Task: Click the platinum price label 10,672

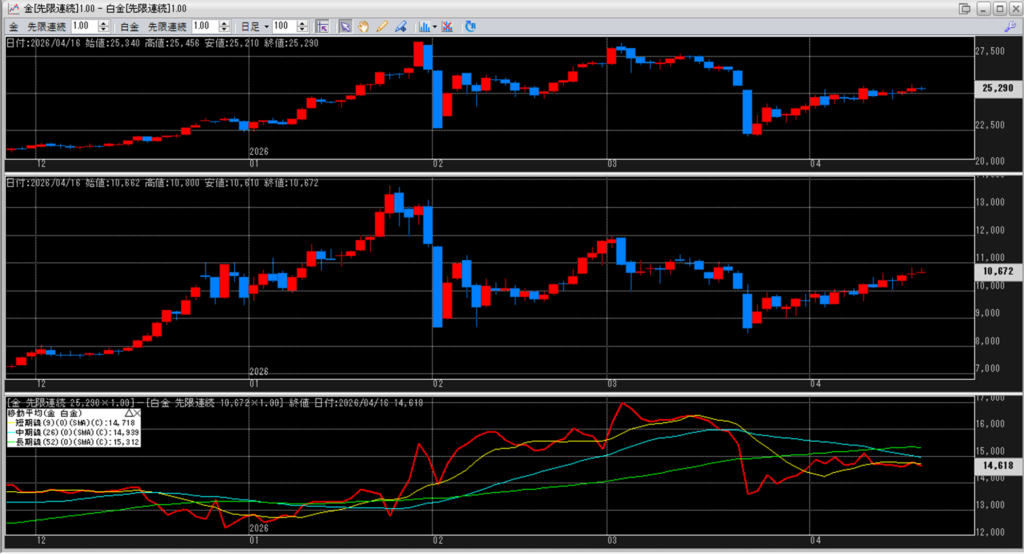Action: (998, 271)
